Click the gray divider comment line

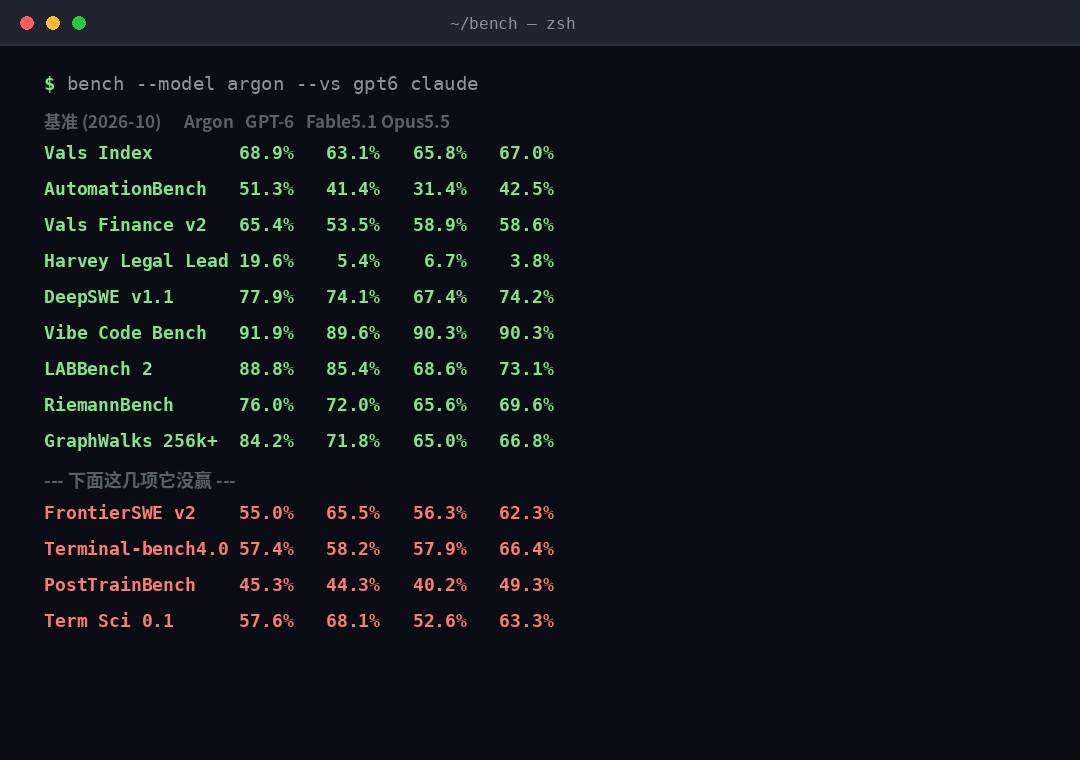click(140, 480)
